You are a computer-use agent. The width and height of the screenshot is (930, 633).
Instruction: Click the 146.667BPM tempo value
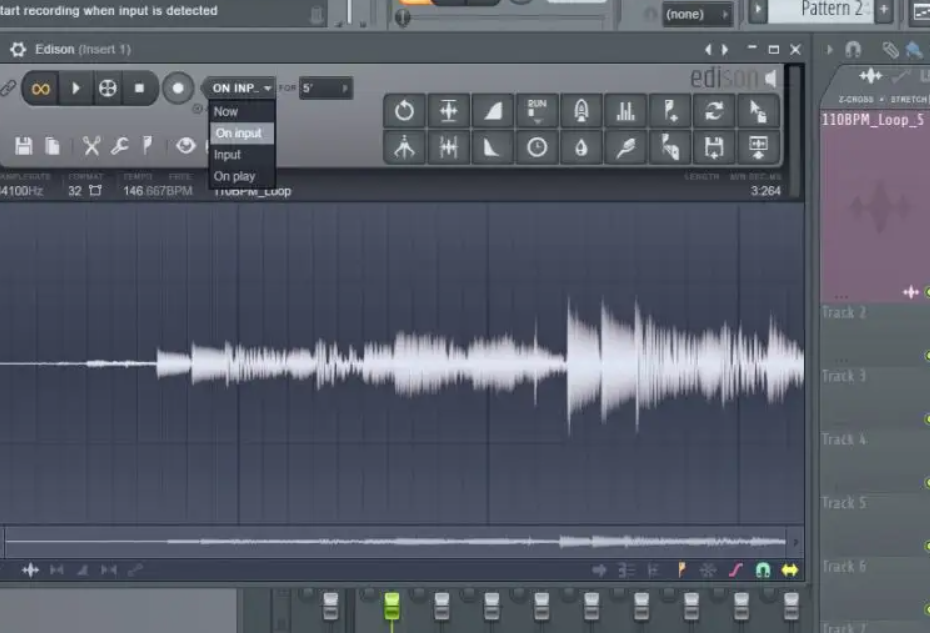[x=158, y=190]
